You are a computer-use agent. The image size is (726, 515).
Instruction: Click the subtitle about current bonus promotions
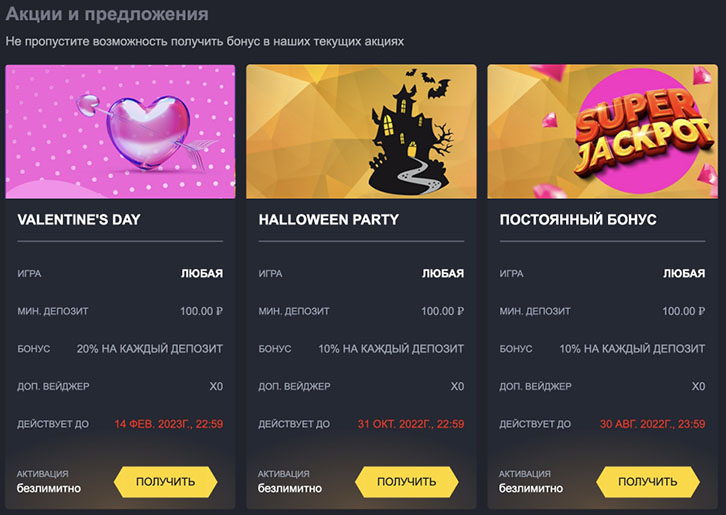point(205,41)
